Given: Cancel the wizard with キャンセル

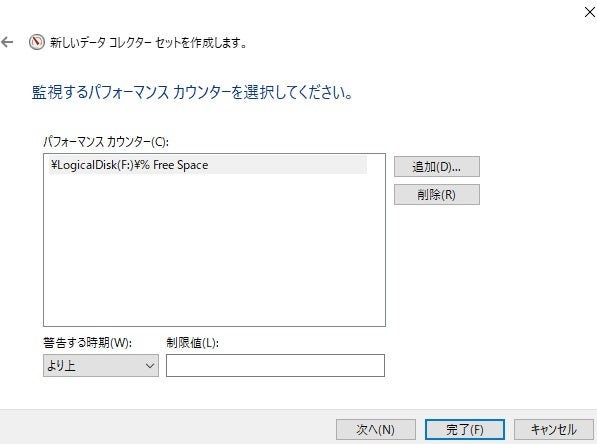Looking at the screenshot, I should (554, 430).
